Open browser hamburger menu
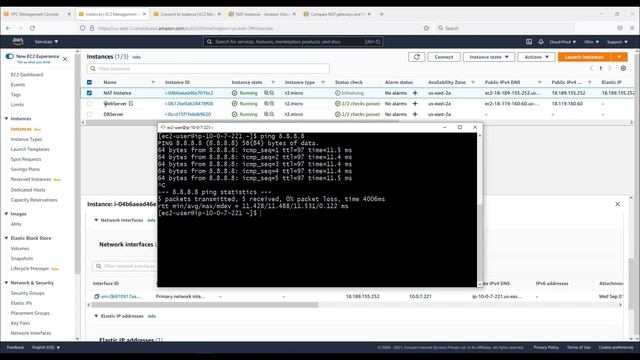640x360 pixels. pos(632,28)
